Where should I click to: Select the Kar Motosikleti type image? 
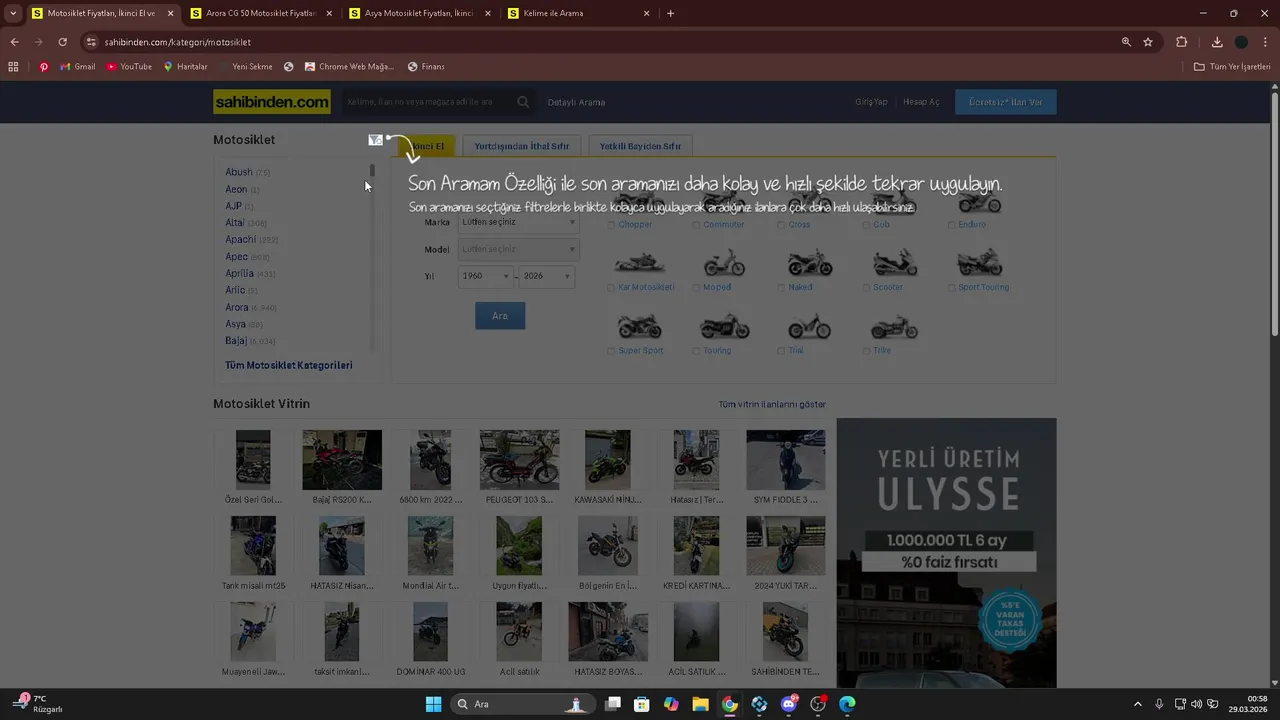[640, 262]
